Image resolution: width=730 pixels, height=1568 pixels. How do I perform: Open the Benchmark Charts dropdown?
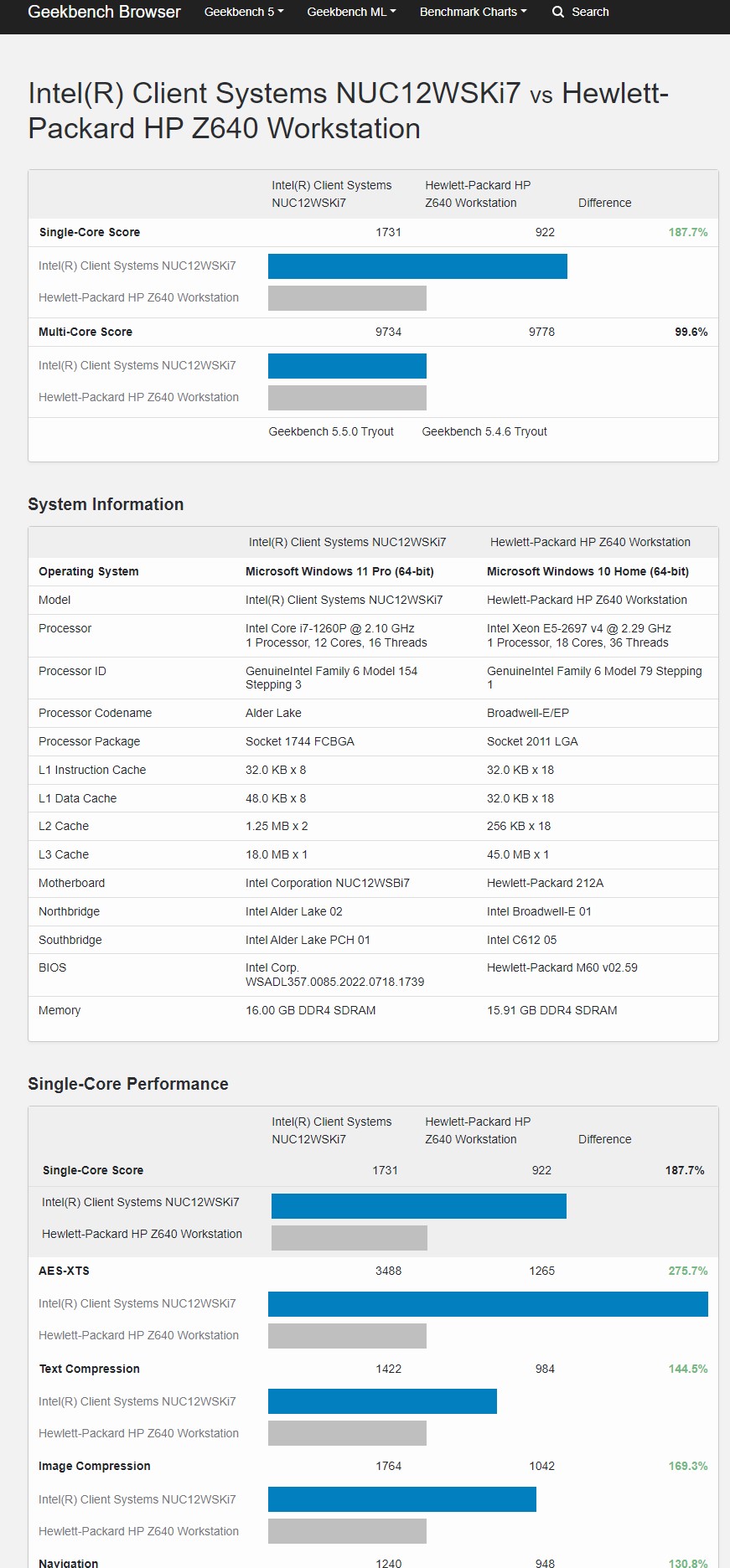point(473,12)
